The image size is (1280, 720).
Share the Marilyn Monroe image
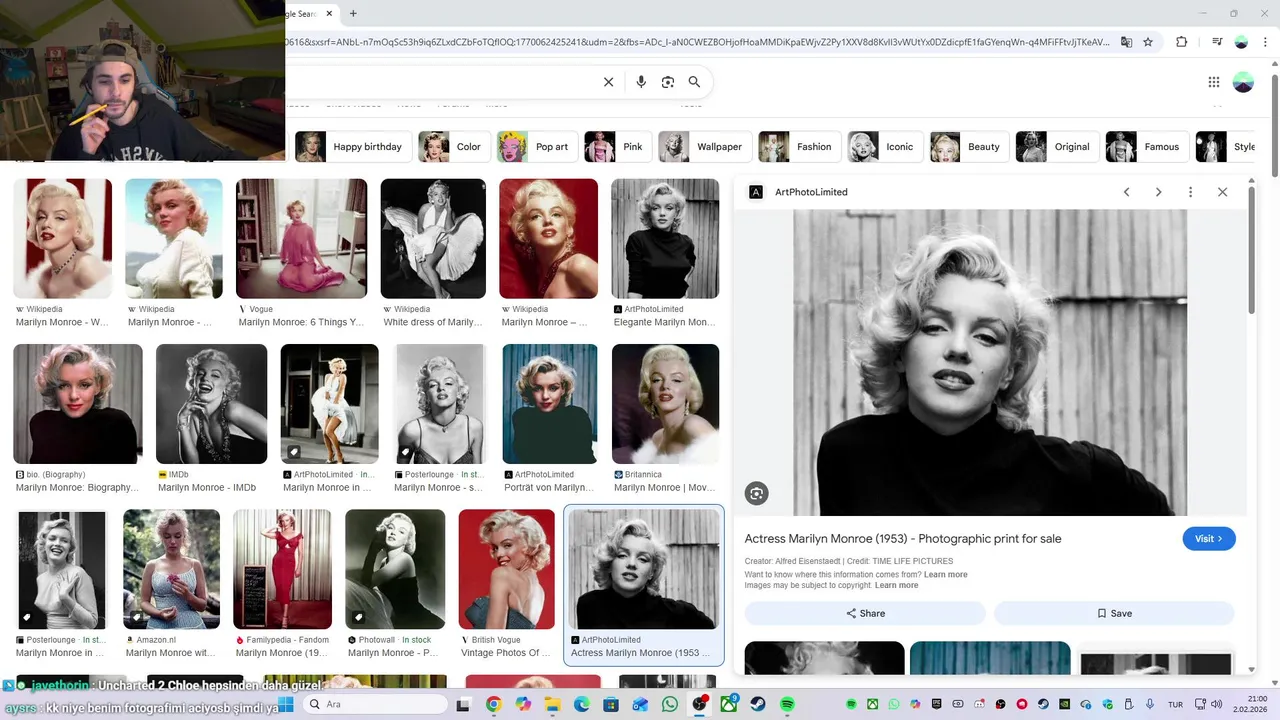click(865, 613)
